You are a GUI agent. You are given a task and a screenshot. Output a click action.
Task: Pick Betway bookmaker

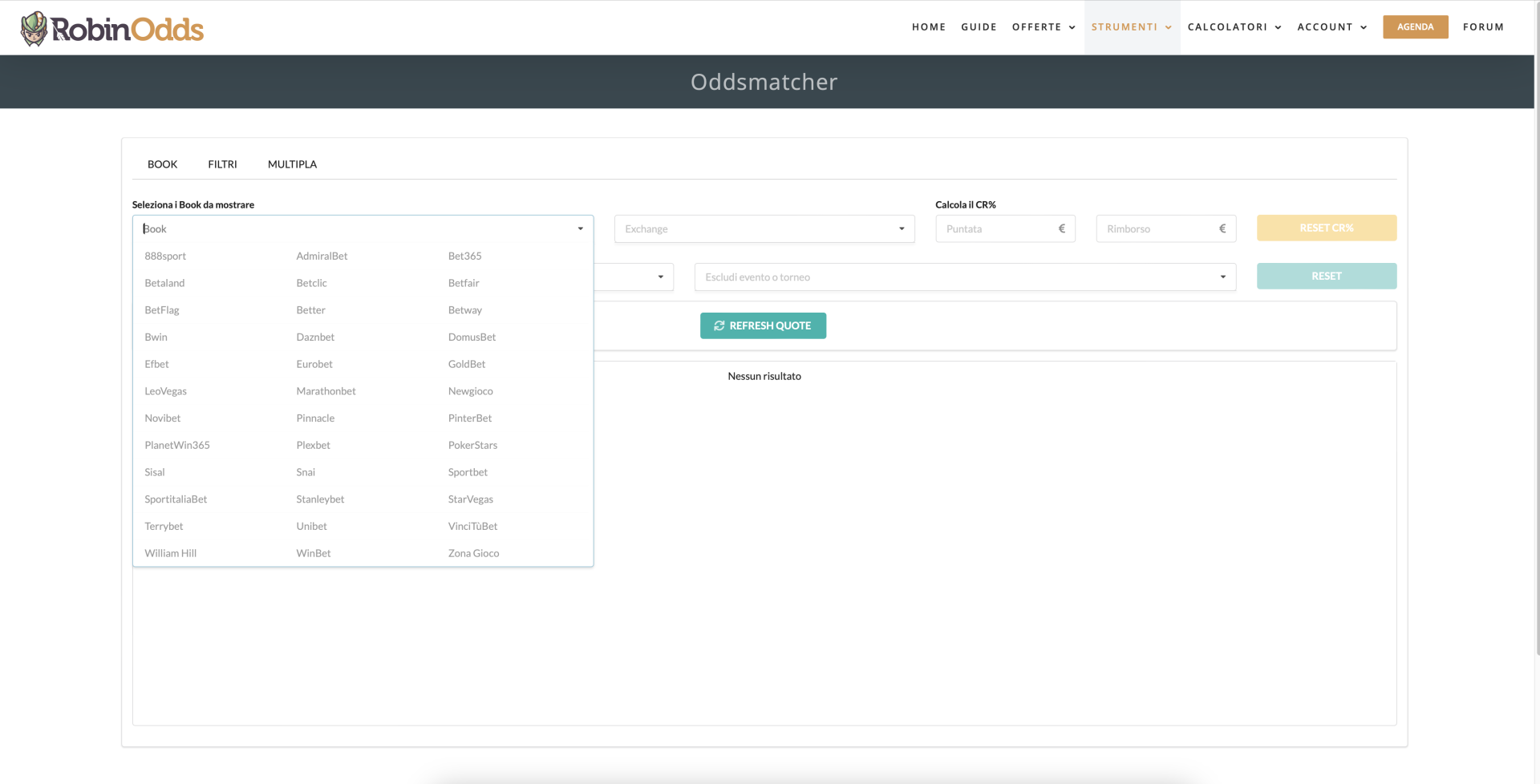coord(465,310)
